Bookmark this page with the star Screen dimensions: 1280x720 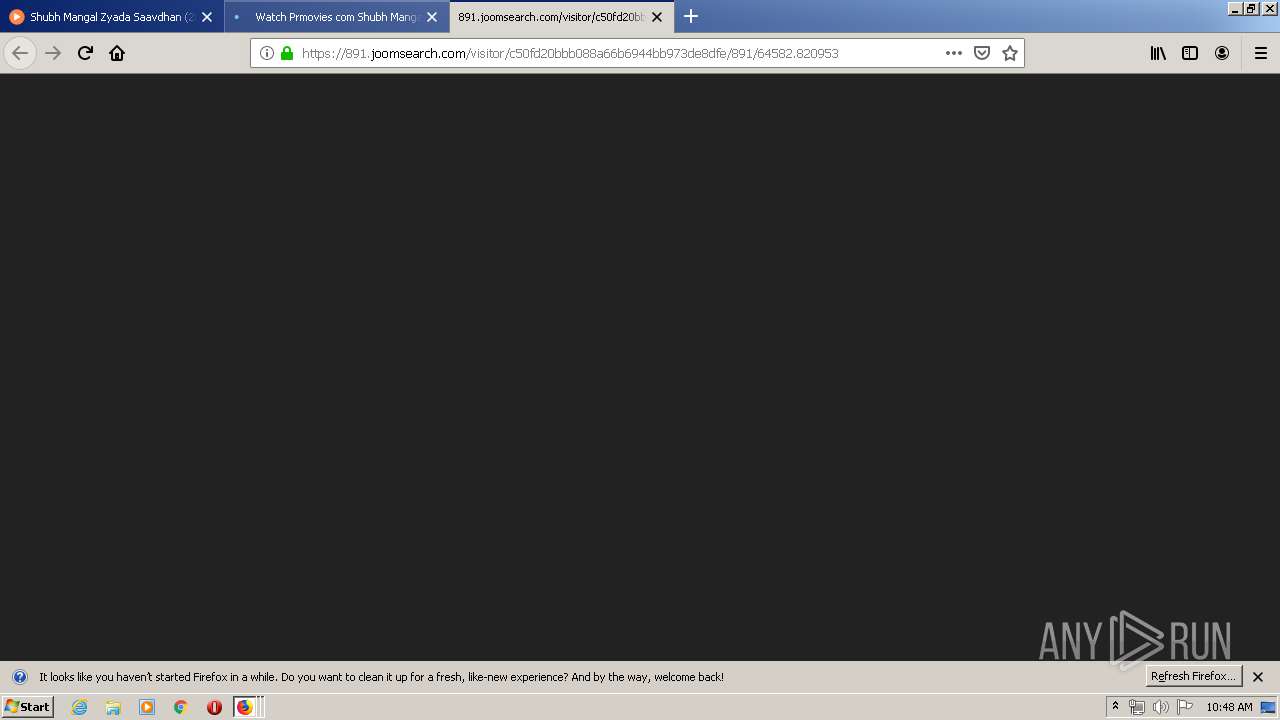(x=1010, y=53)
